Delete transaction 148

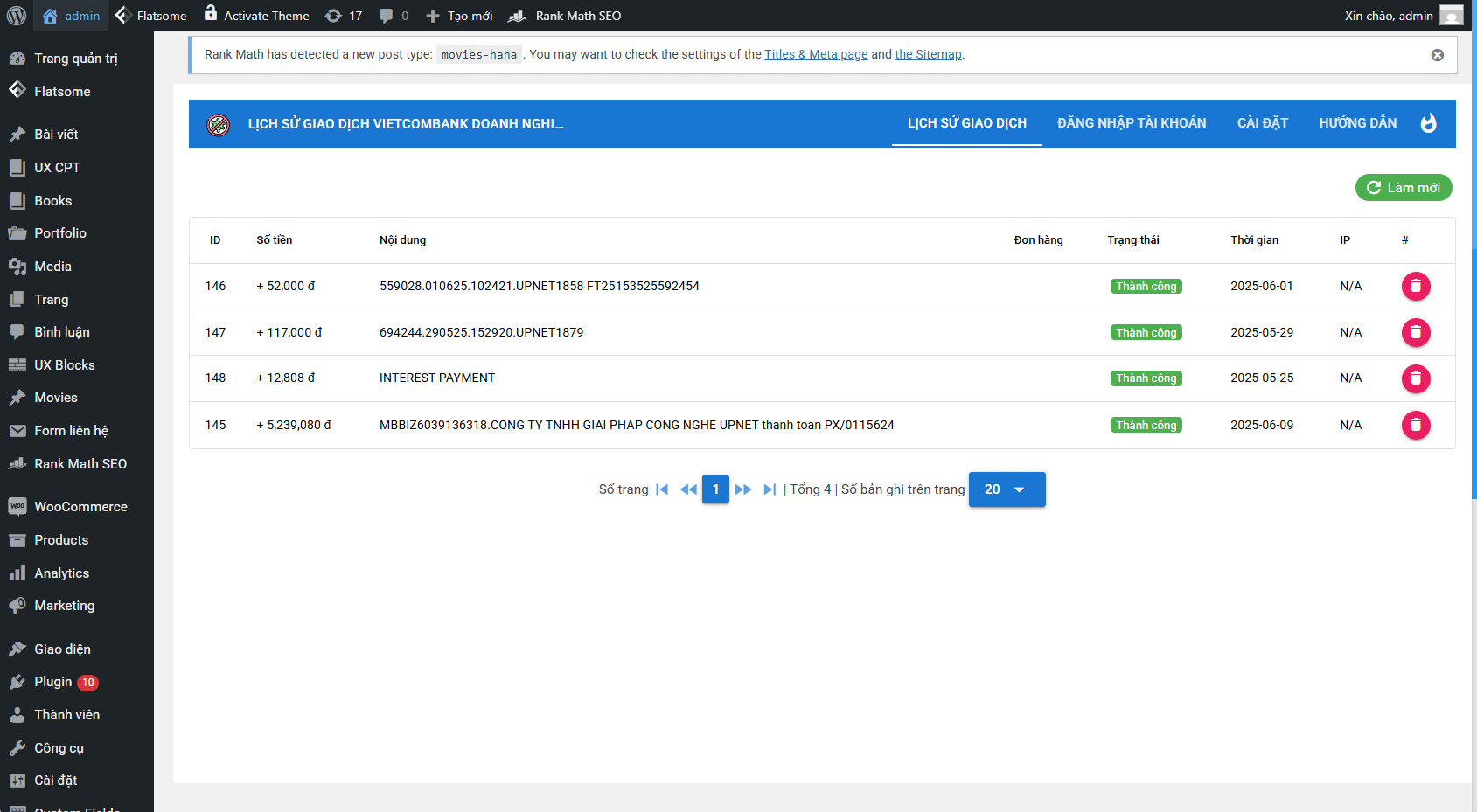pos(1416,378)
